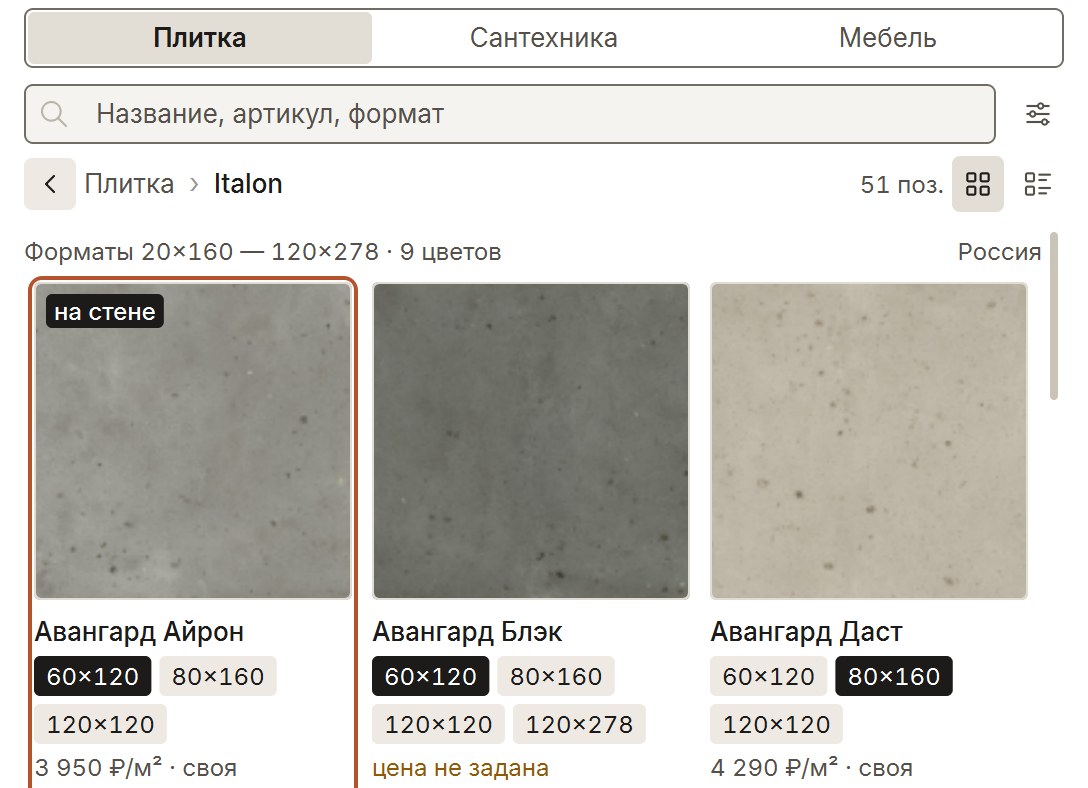The image size is (1088, 788).
Task: Click the 3 950 ₽/м² price
Action: click(x=99, y=768)
